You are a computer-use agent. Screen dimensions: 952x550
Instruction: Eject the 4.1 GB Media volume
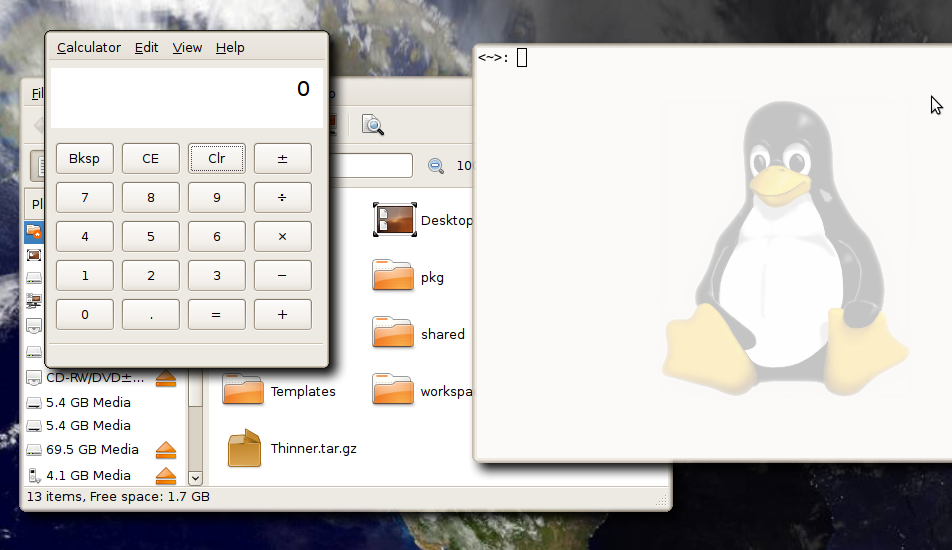click(166, 476)
